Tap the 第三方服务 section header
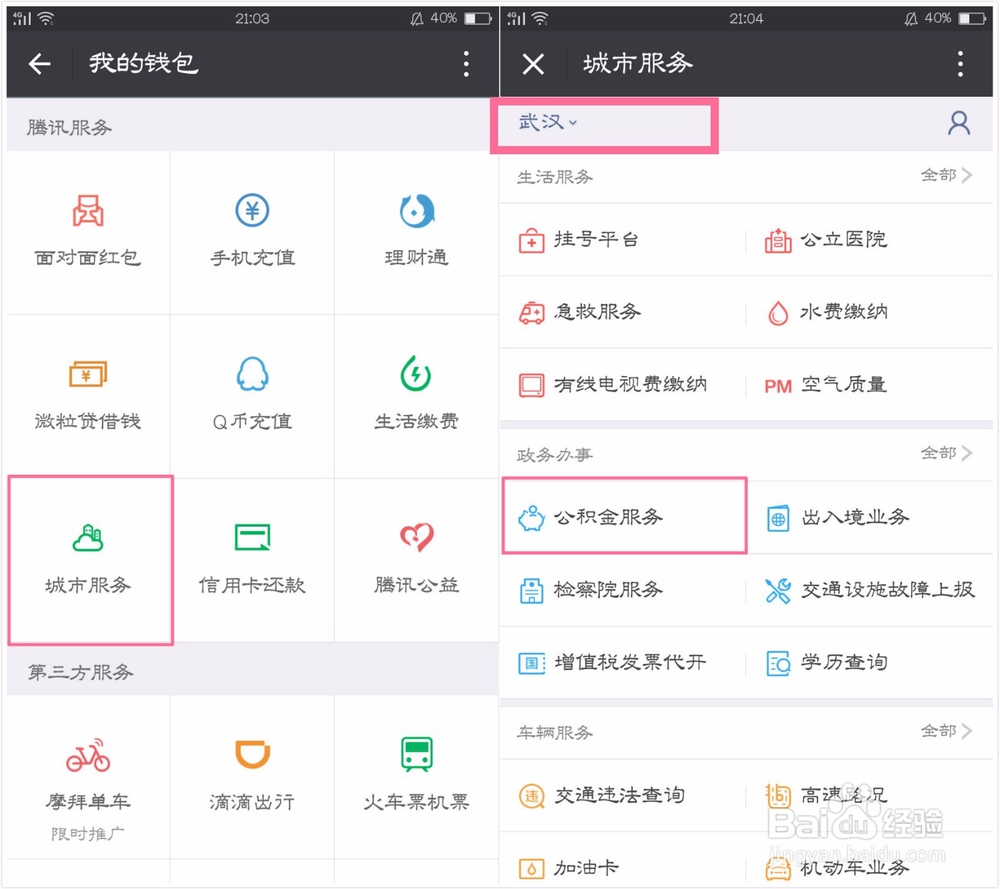Screen dimensions: 1000x889 coord(80,672)
